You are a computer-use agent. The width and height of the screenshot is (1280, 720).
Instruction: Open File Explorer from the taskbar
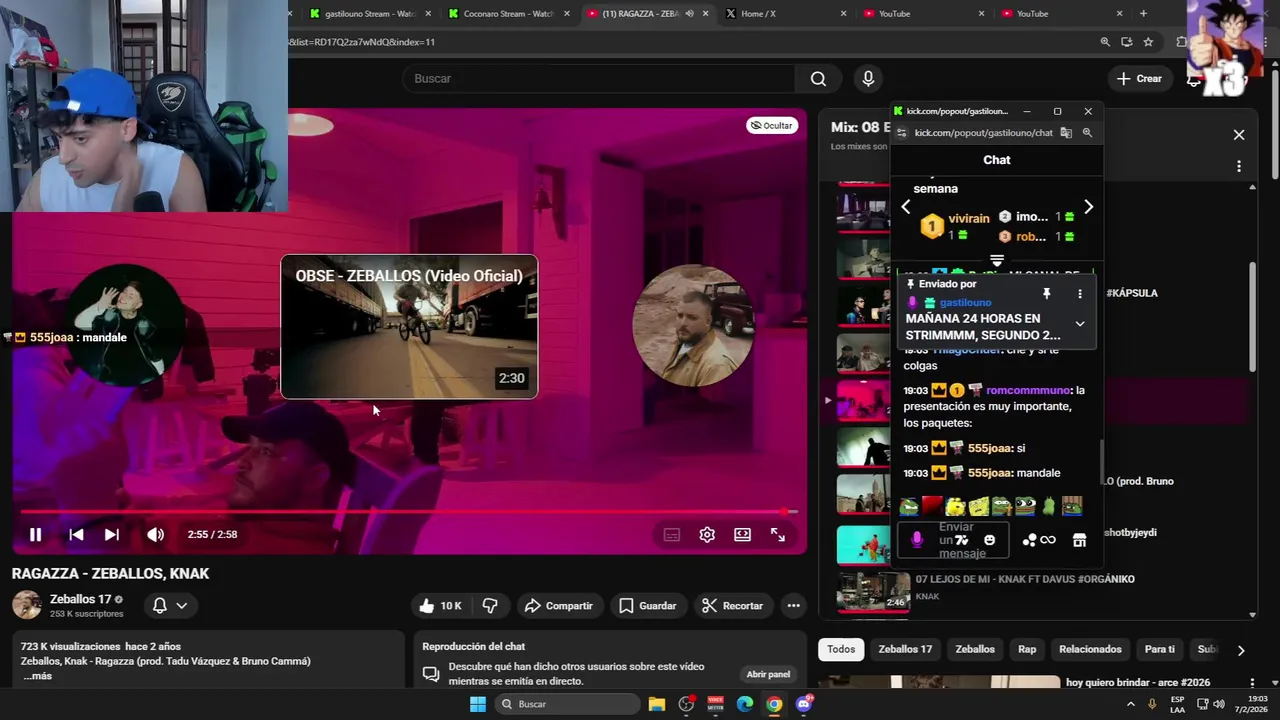point(657,704)
